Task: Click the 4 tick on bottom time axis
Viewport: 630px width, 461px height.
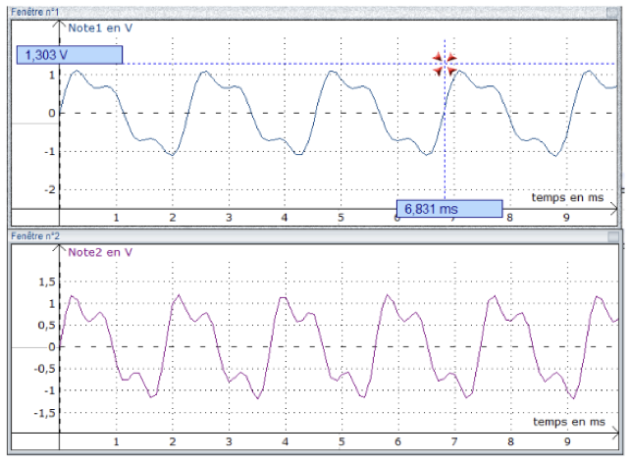Action: (x=285, y=442)
